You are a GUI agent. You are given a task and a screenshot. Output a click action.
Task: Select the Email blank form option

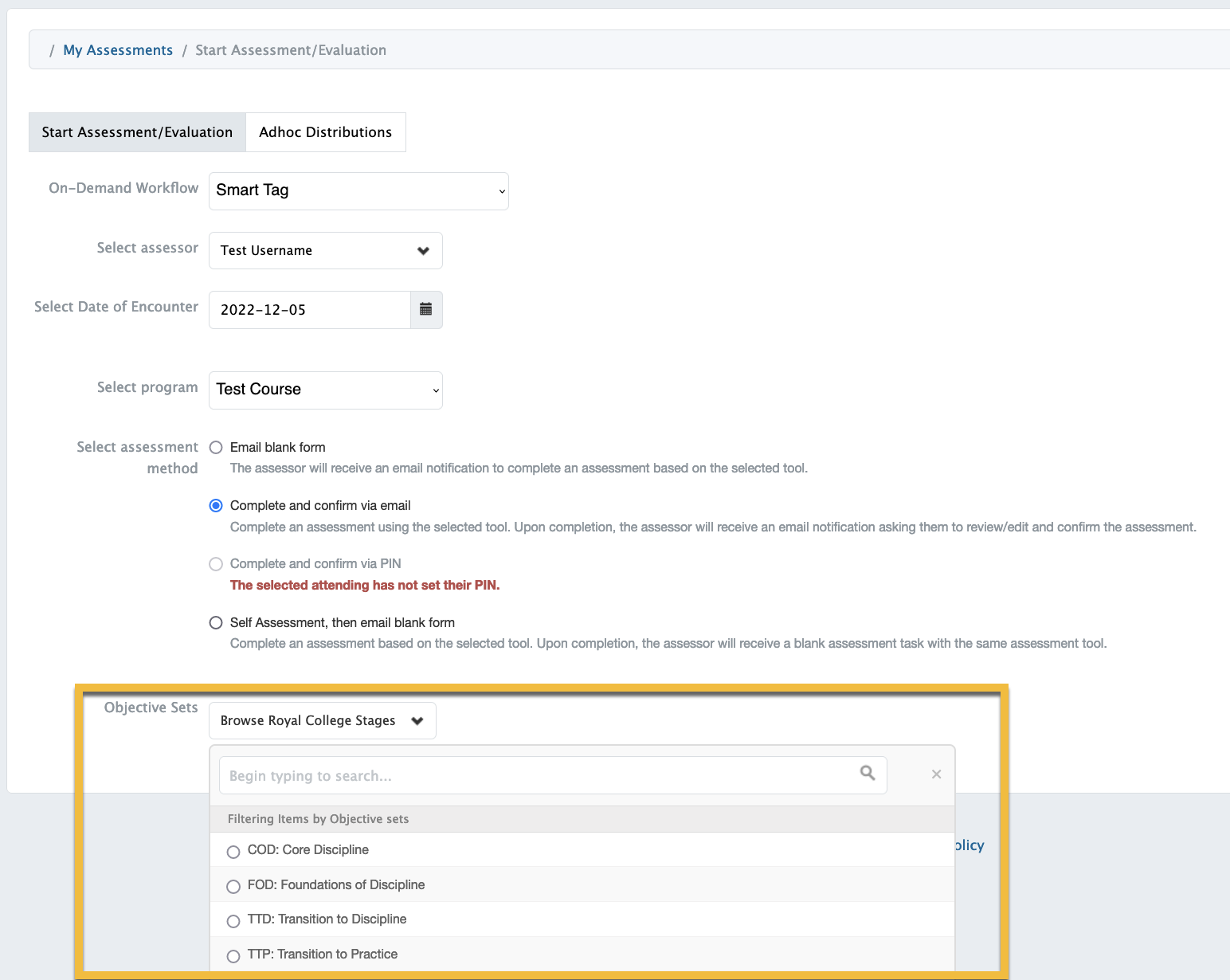coord(216,448)
